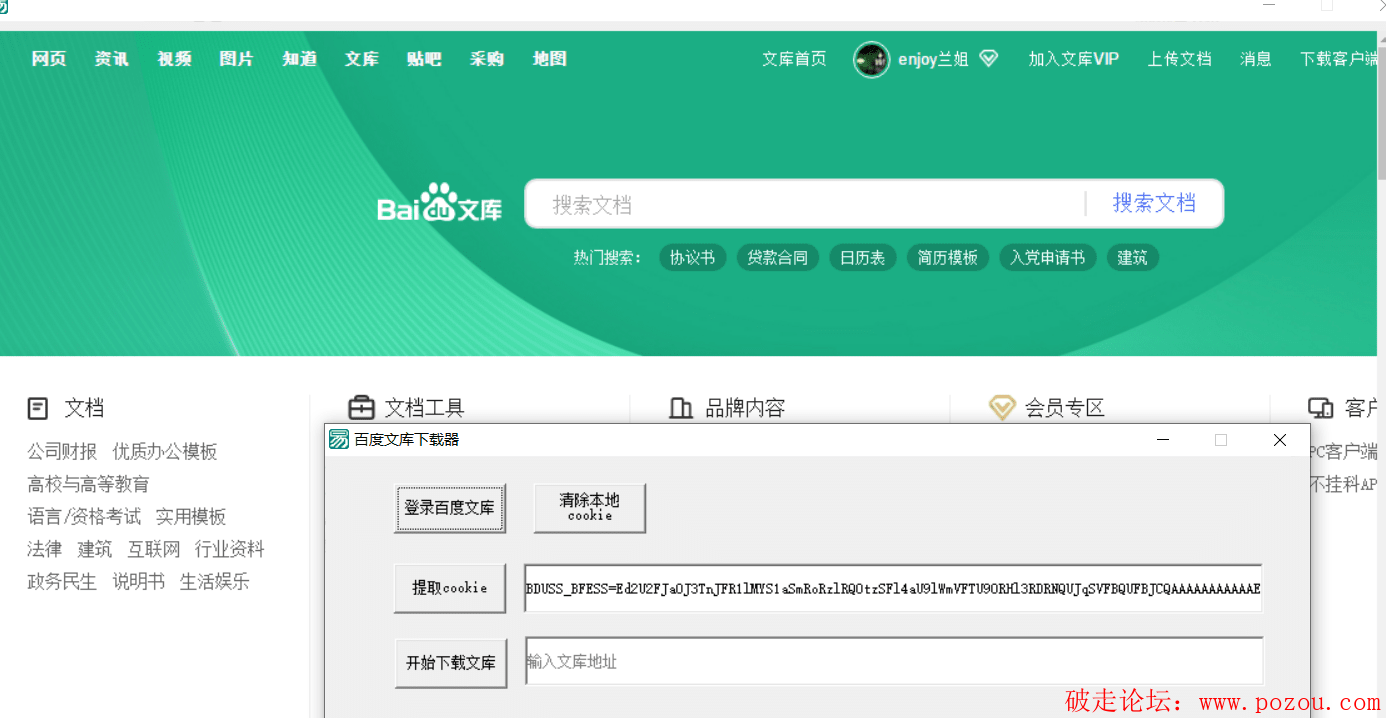The image size is (1386, 718).
Task: Open 互联网 category link
Action: 154,549
